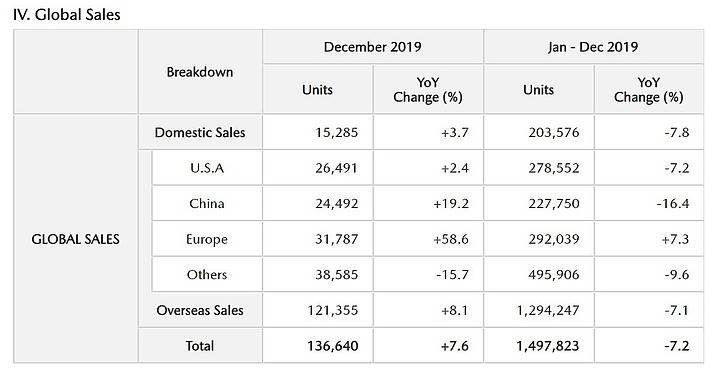
Task: Select the 136,640 total units cell
Action: click(318, 346)
